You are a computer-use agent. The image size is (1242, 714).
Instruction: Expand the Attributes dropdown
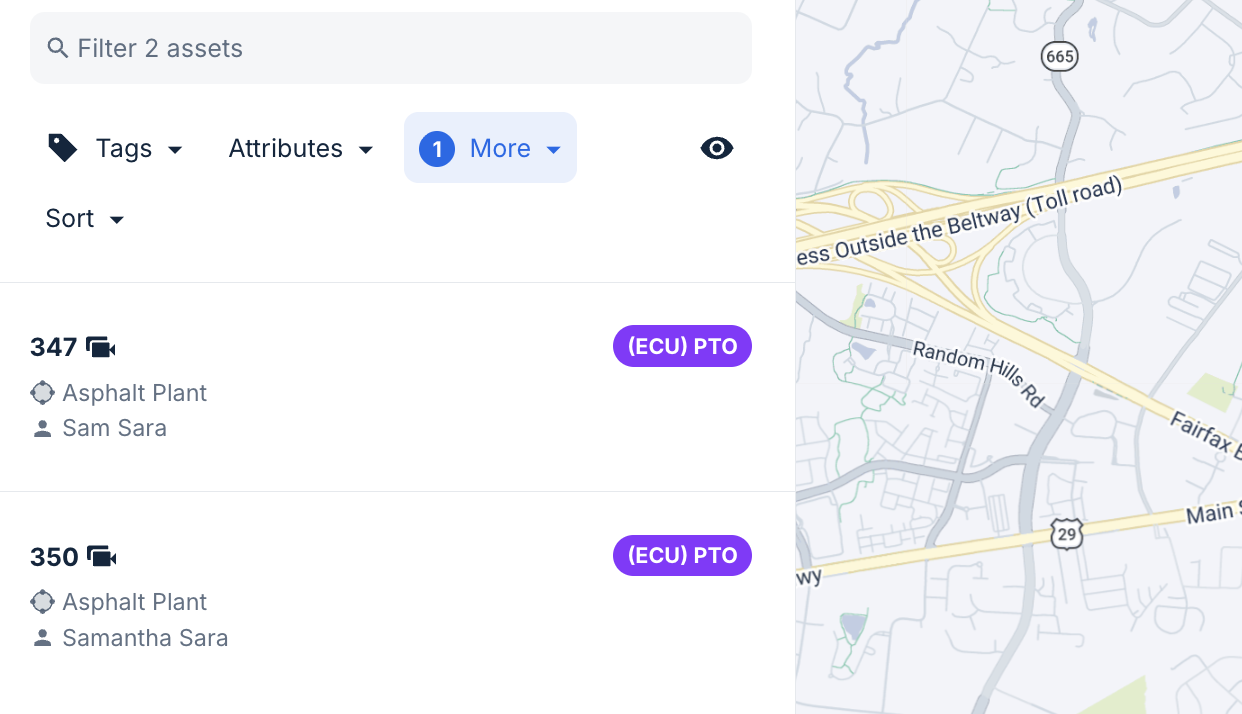301,148
